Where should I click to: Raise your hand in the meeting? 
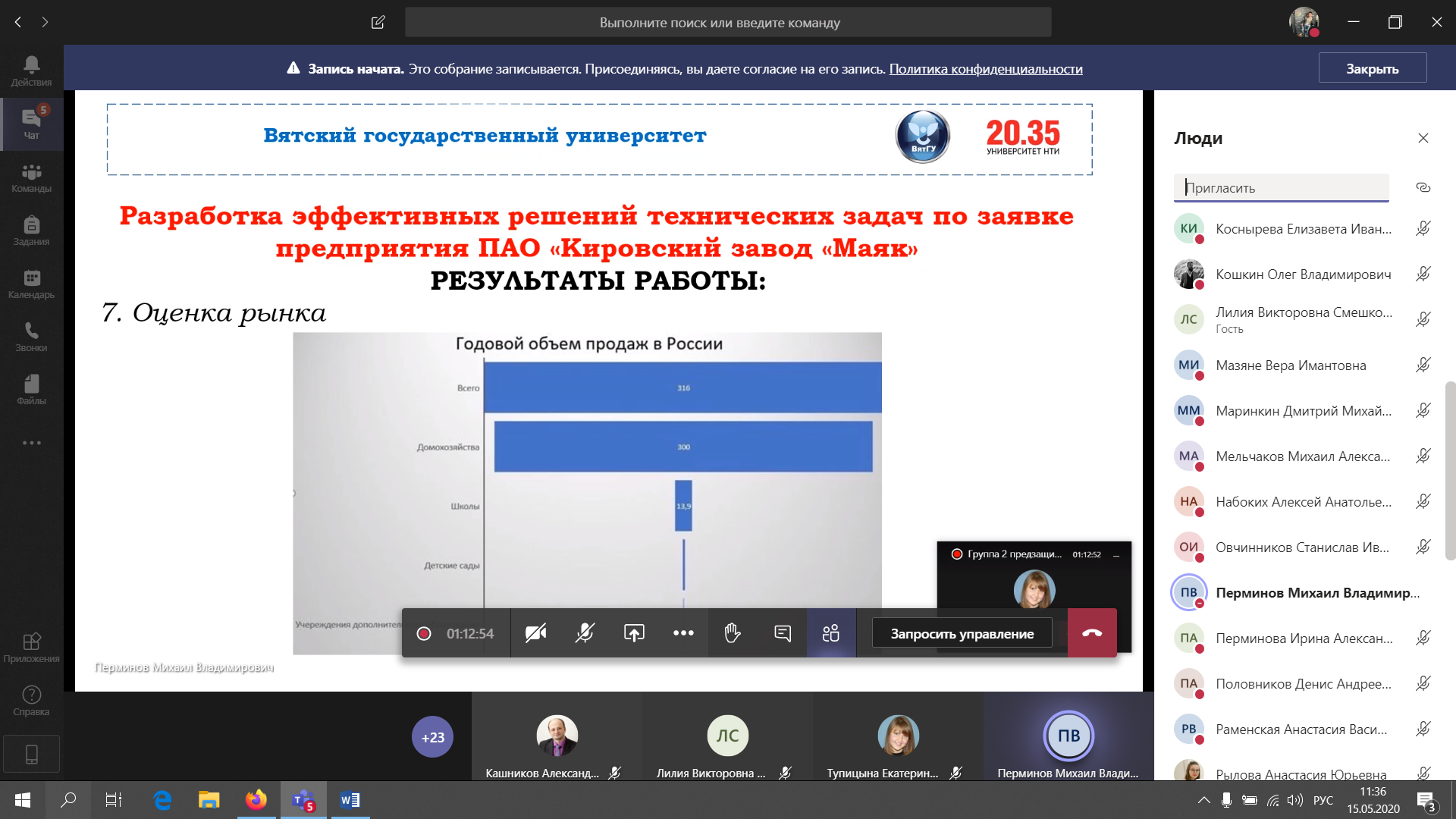tap(733, 633)
